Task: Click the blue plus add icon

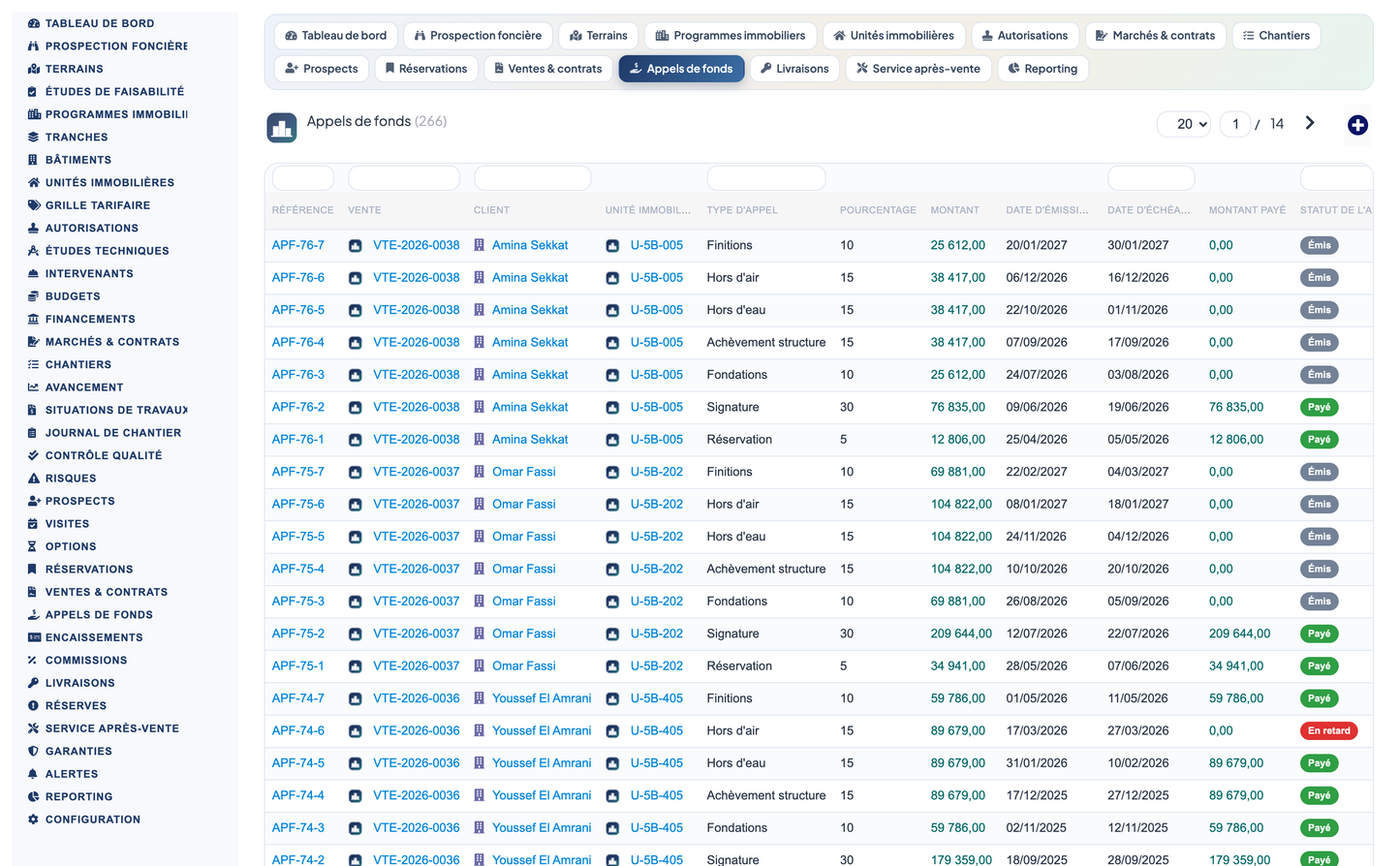Action: [x=1357, y=125]
